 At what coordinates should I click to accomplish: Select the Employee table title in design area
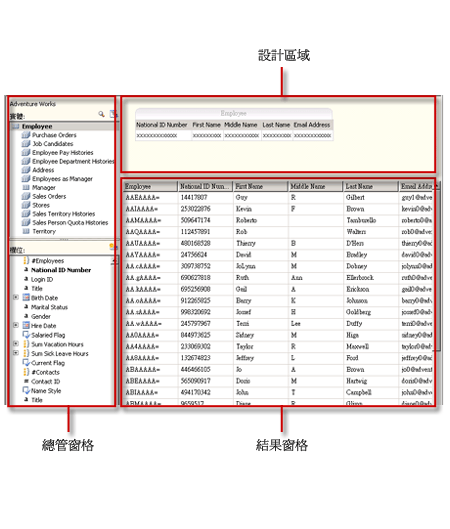coord(233,113)
